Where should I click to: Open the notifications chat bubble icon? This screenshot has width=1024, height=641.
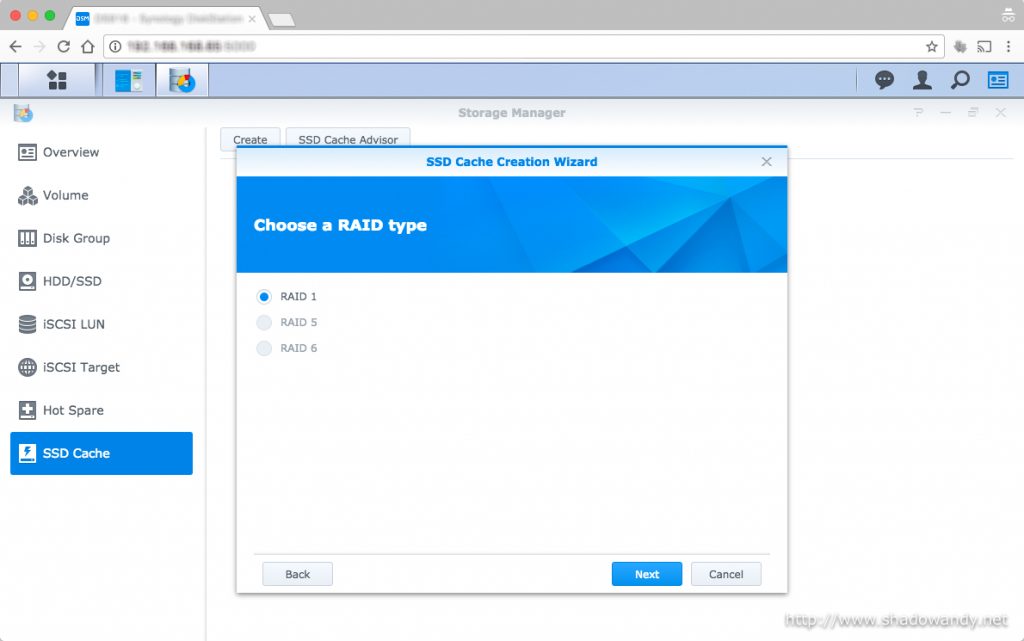[x=884, y=80]
